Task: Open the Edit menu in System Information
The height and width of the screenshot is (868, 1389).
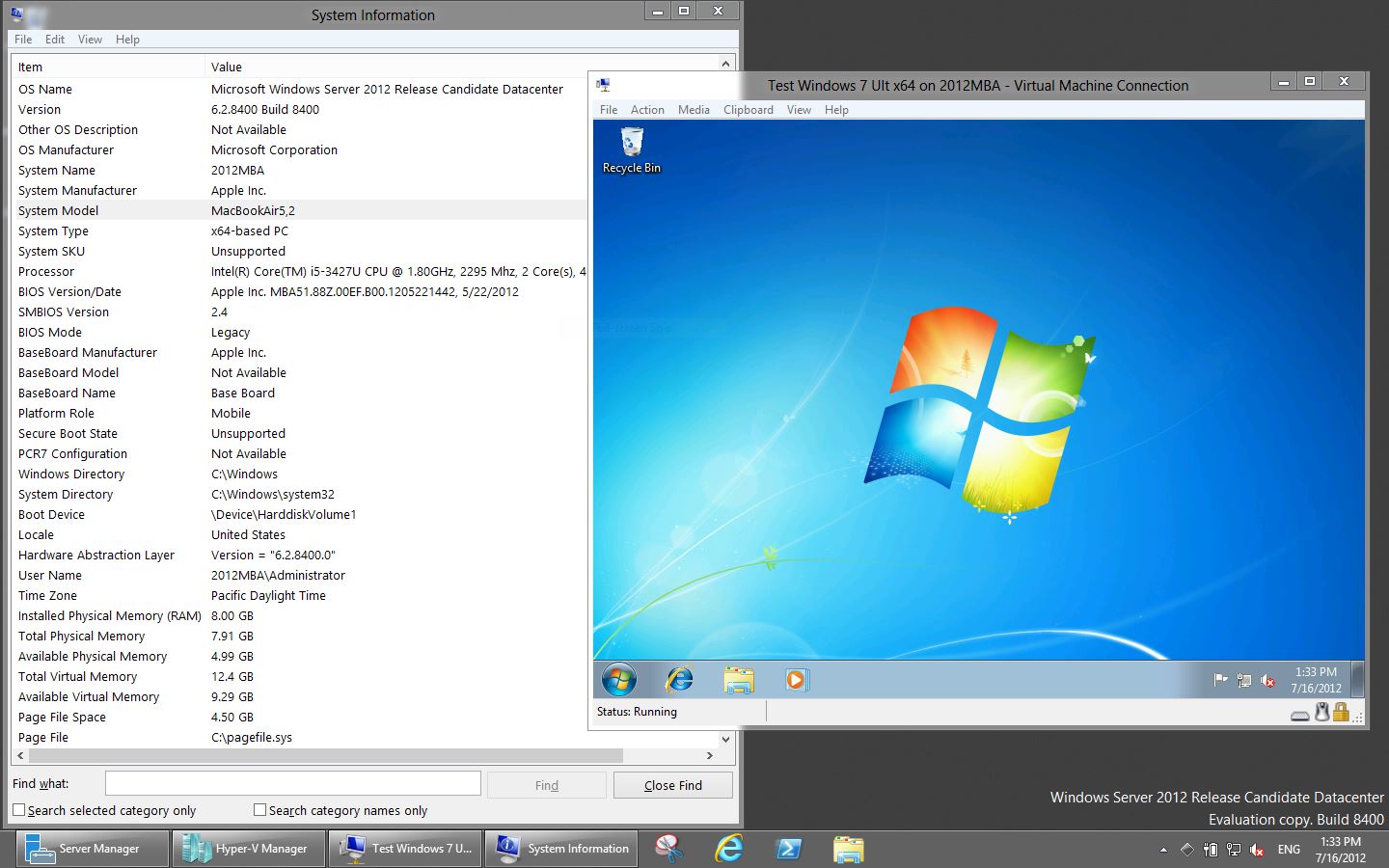Action: click(x=55, y=40)
